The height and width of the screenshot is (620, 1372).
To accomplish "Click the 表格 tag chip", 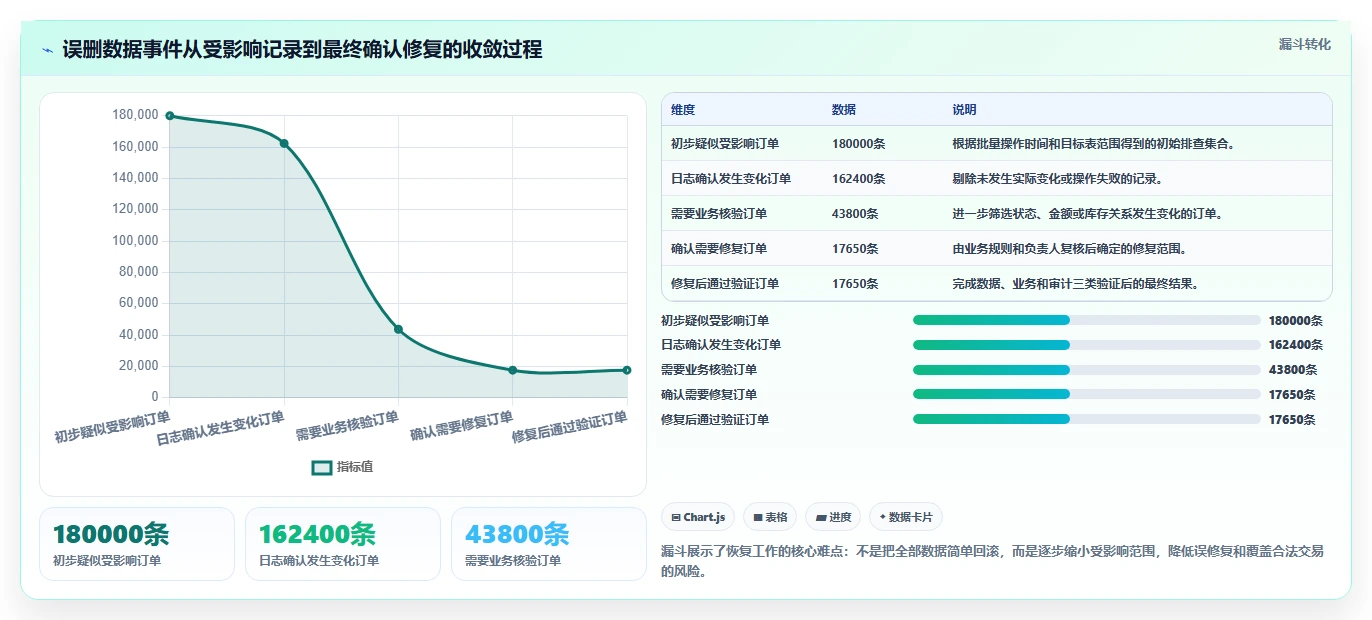I will [770, 517].
